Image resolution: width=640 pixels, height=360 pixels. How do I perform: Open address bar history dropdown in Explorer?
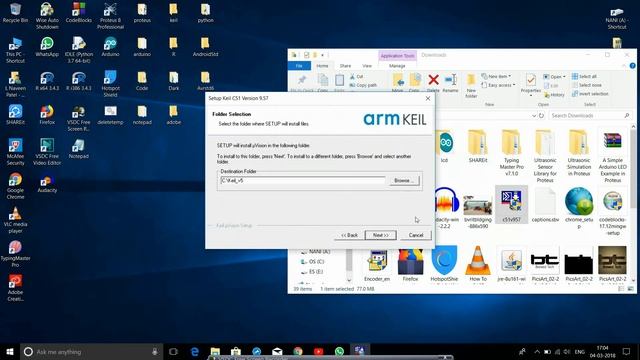[x=534, y=116]
